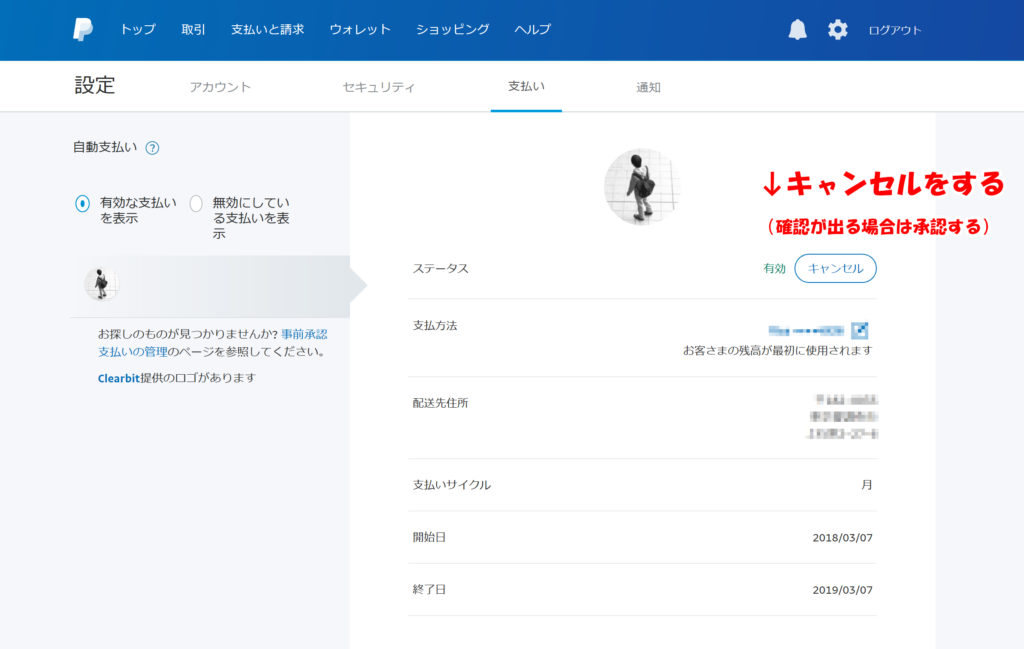
Task: Switch to the 通知 tab
Action: 648,87
